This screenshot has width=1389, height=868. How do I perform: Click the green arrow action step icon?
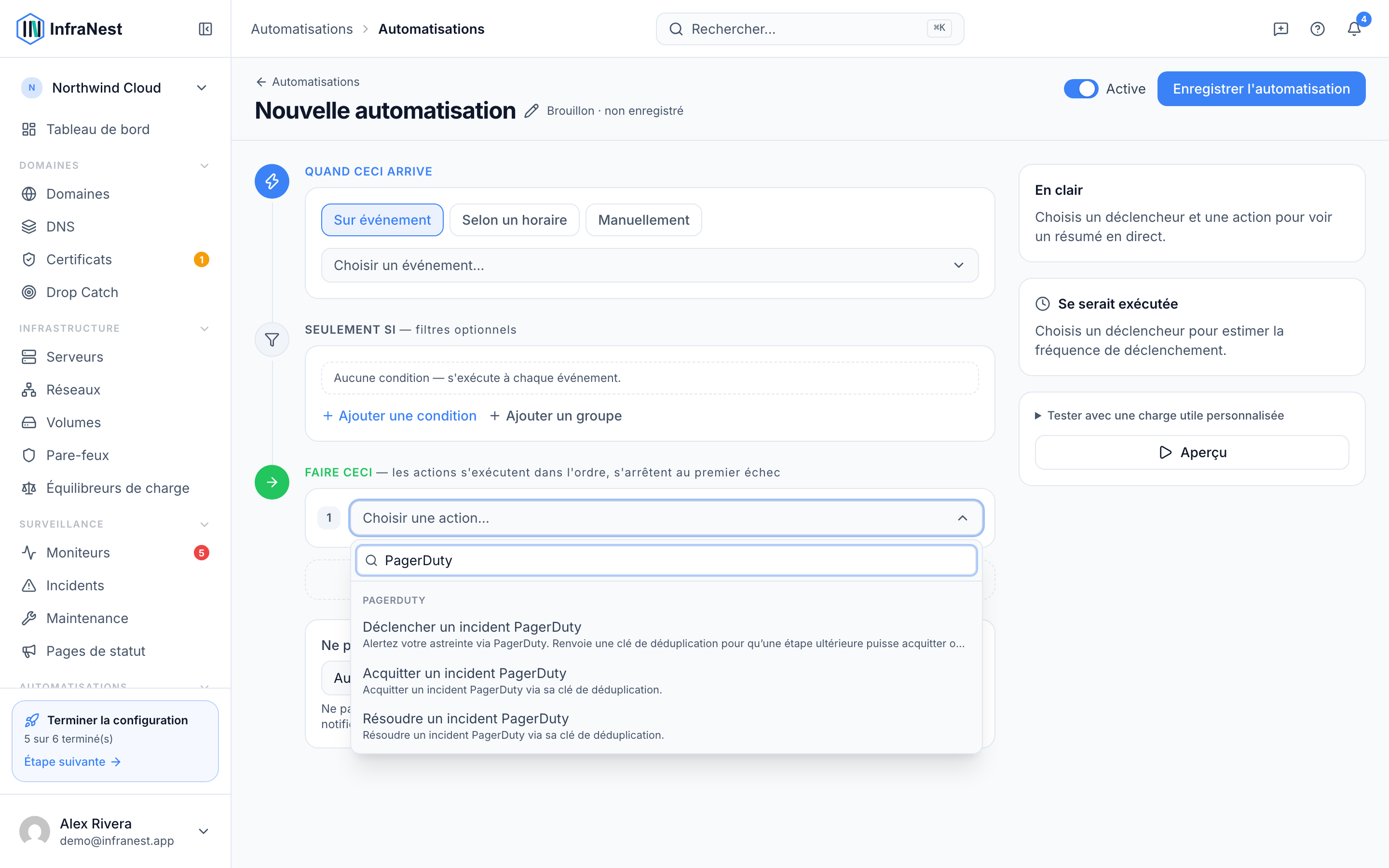point(272,482)
